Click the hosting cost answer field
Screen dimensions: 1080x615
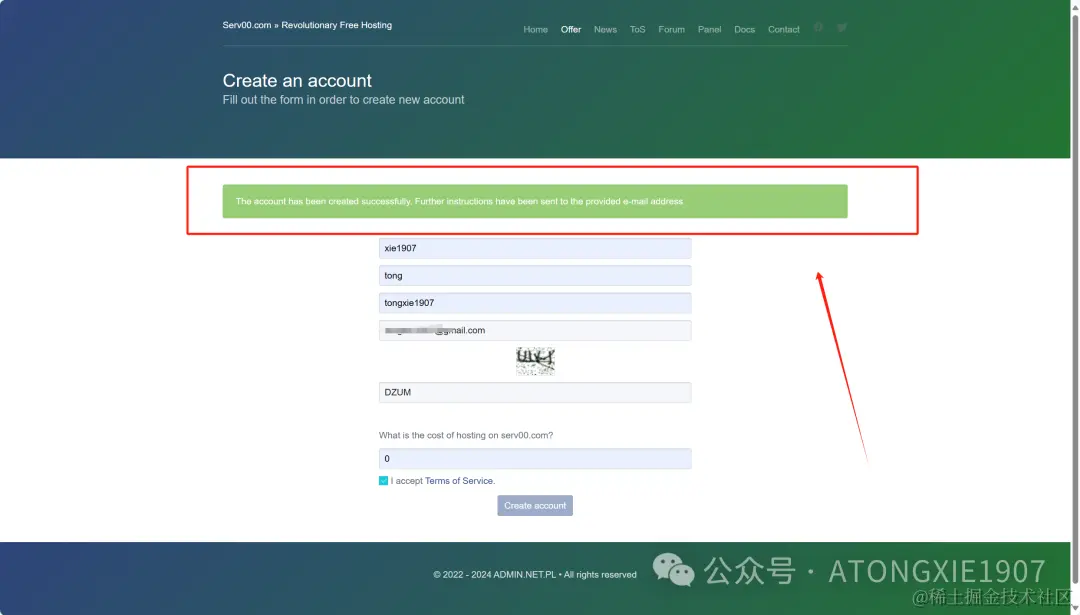tap(534, 459)
